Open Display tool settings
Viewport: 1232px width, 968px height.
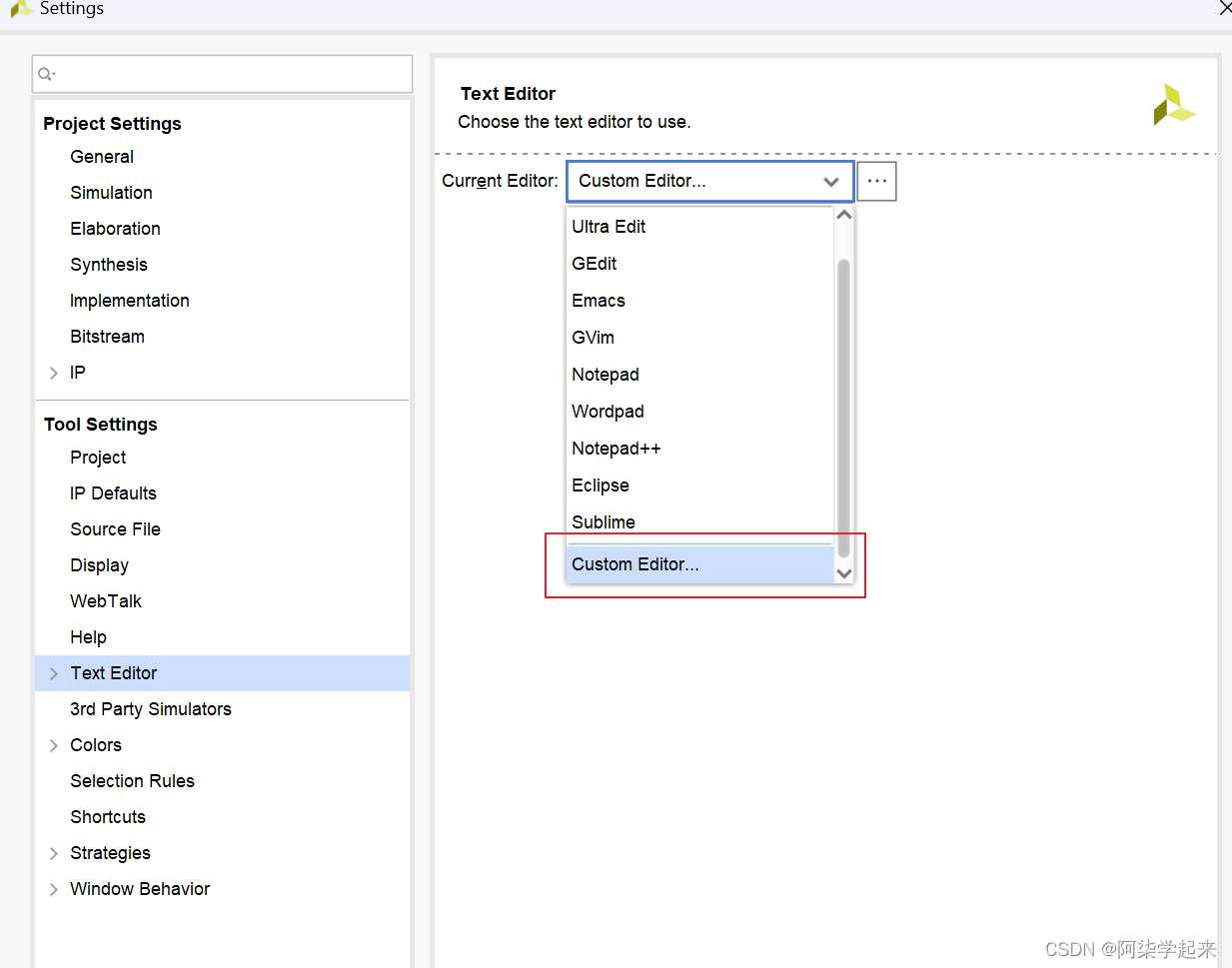tap(99, 565)
